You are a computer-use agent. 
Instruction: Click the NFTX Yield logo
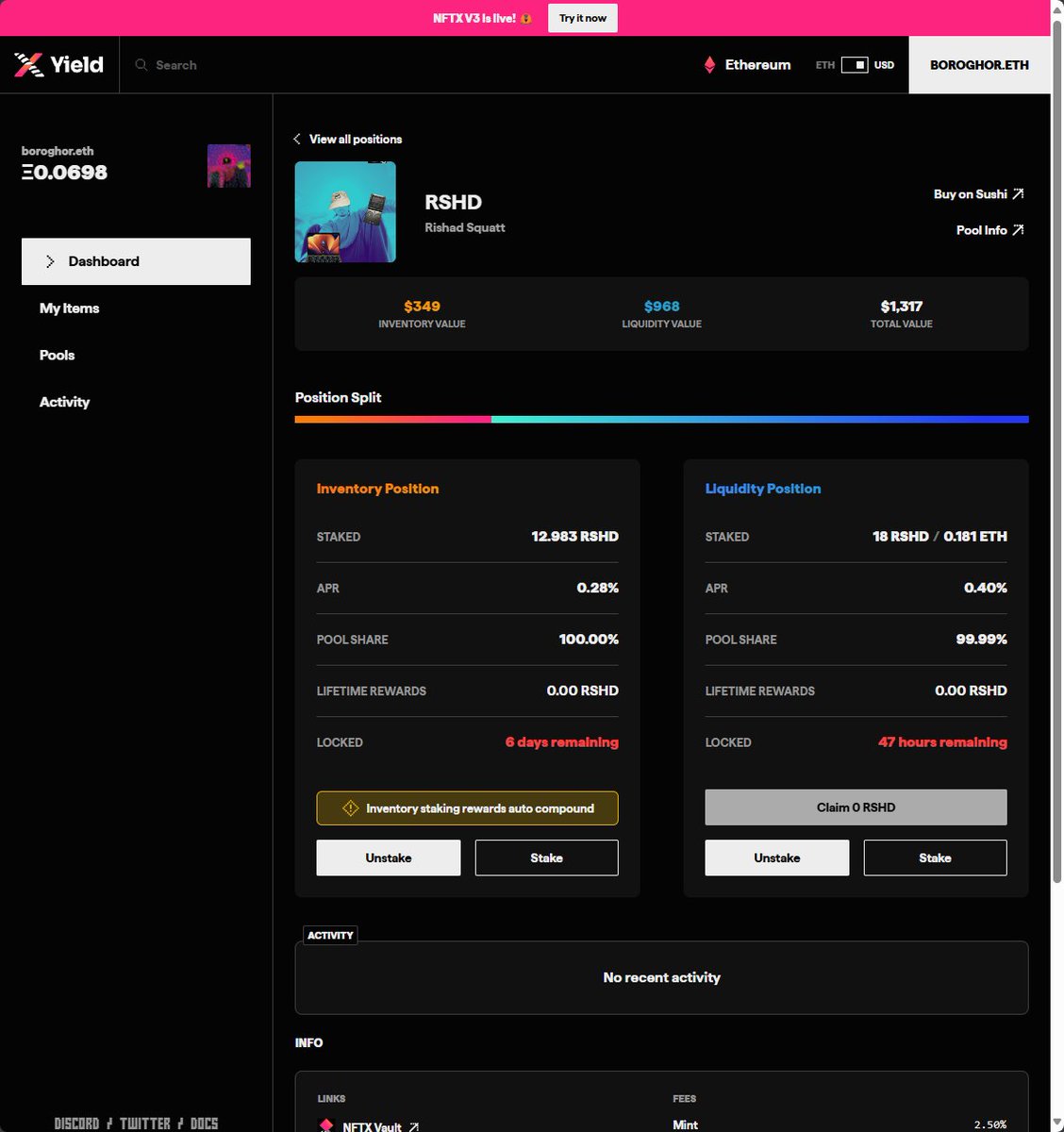pos(58,64)
